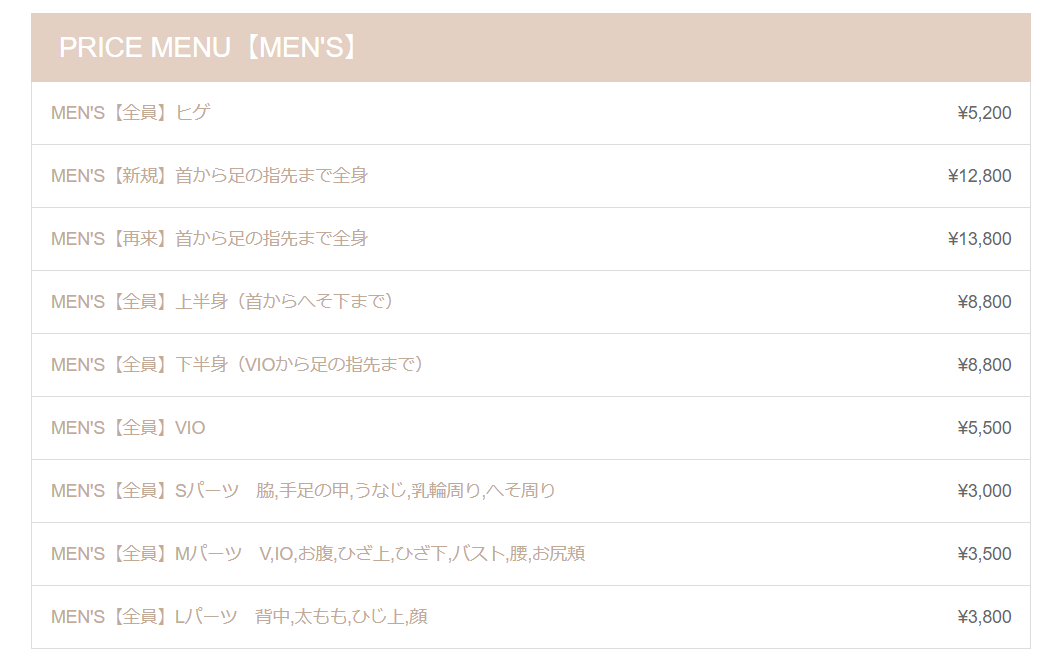Select the 上半身（首からへそ下まで） row

pyautogui.click(x=530, y=302)
